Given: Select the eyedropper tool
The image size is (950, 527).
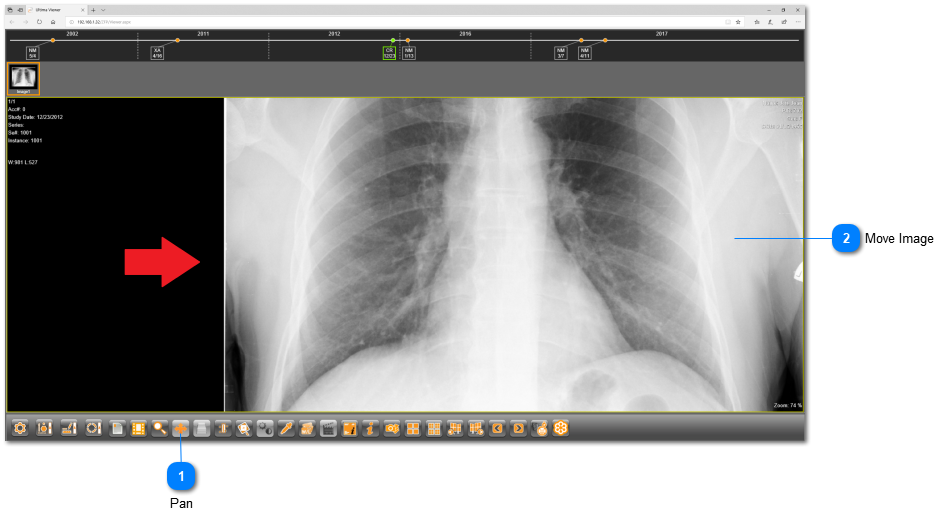Looking at the screenshot, I should 286,428.
